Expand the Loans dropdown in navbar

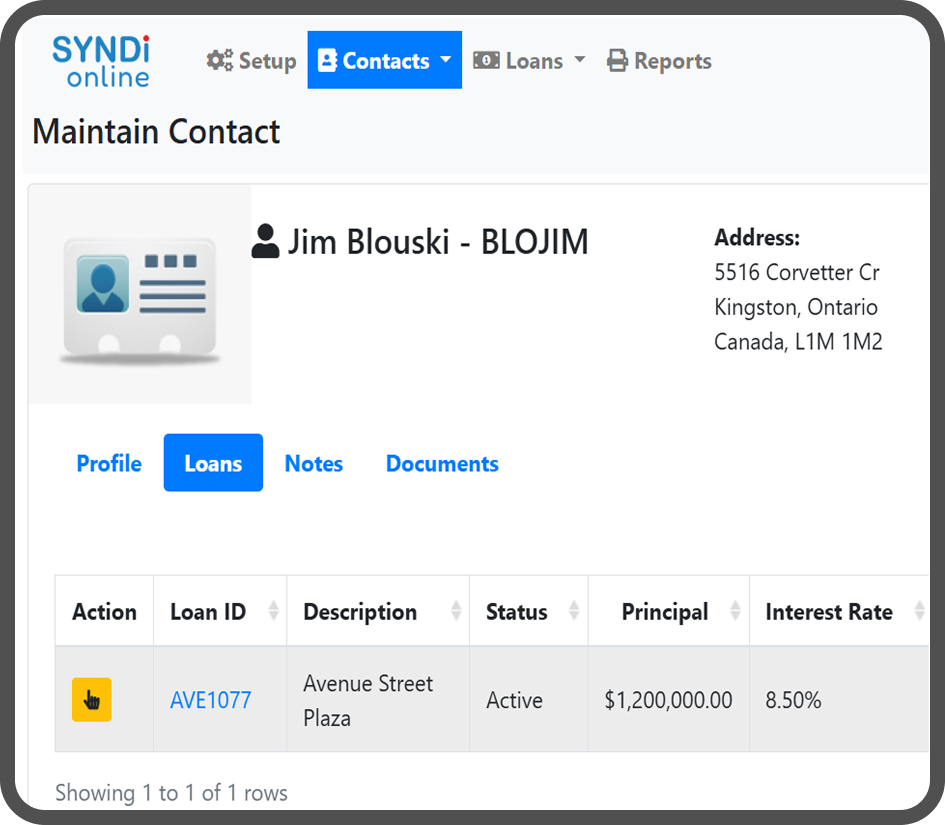pos(529,61)
